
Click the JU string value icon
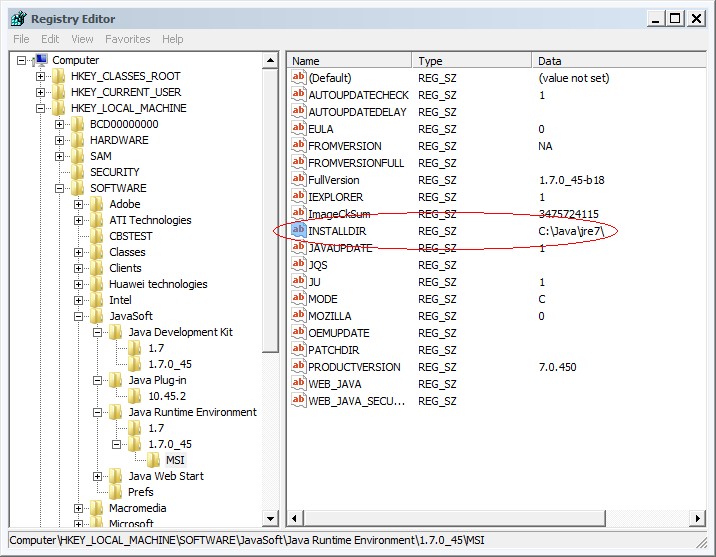click(298, 281)
